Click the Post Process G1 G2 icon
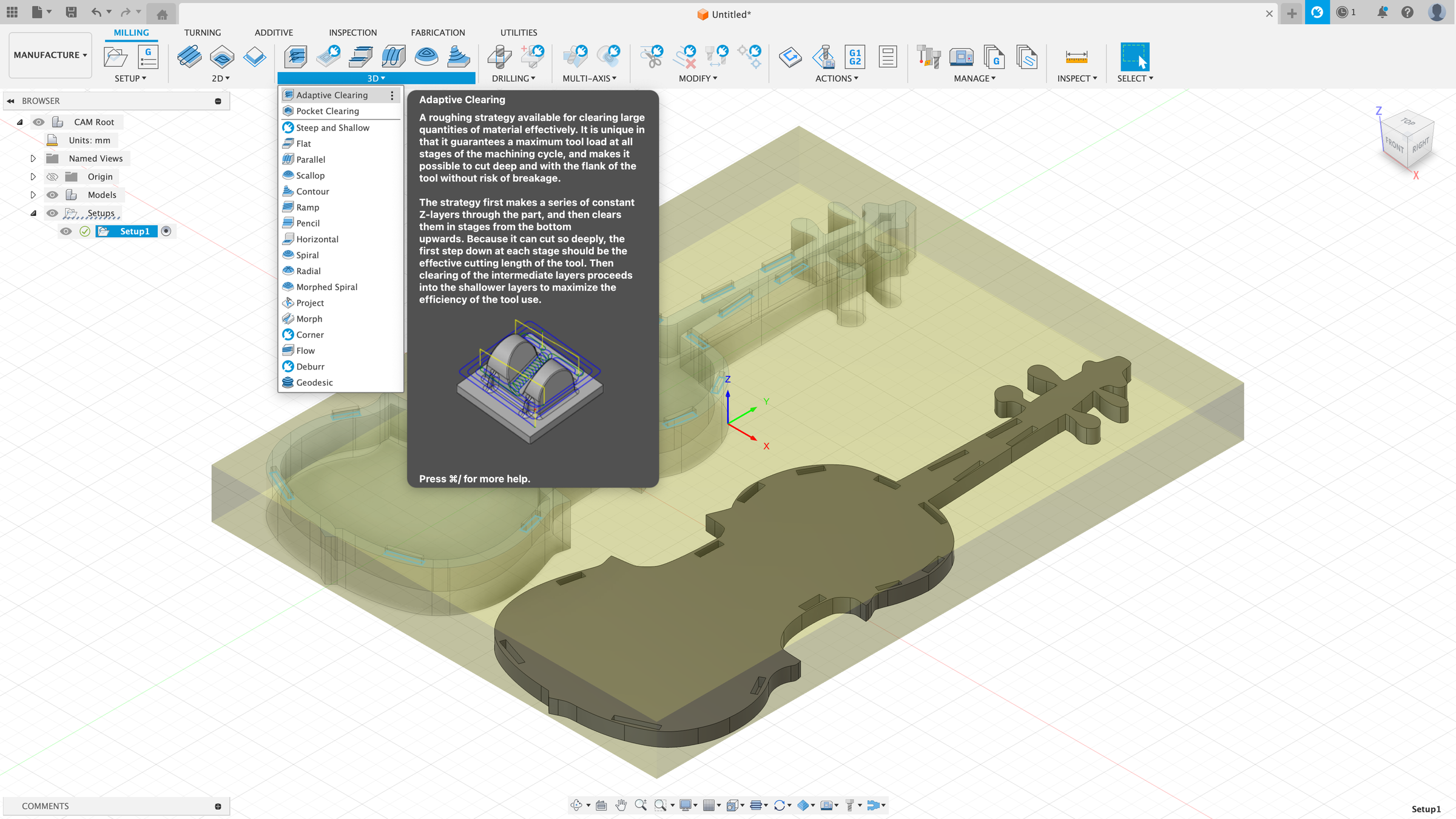 pos(855,57)
